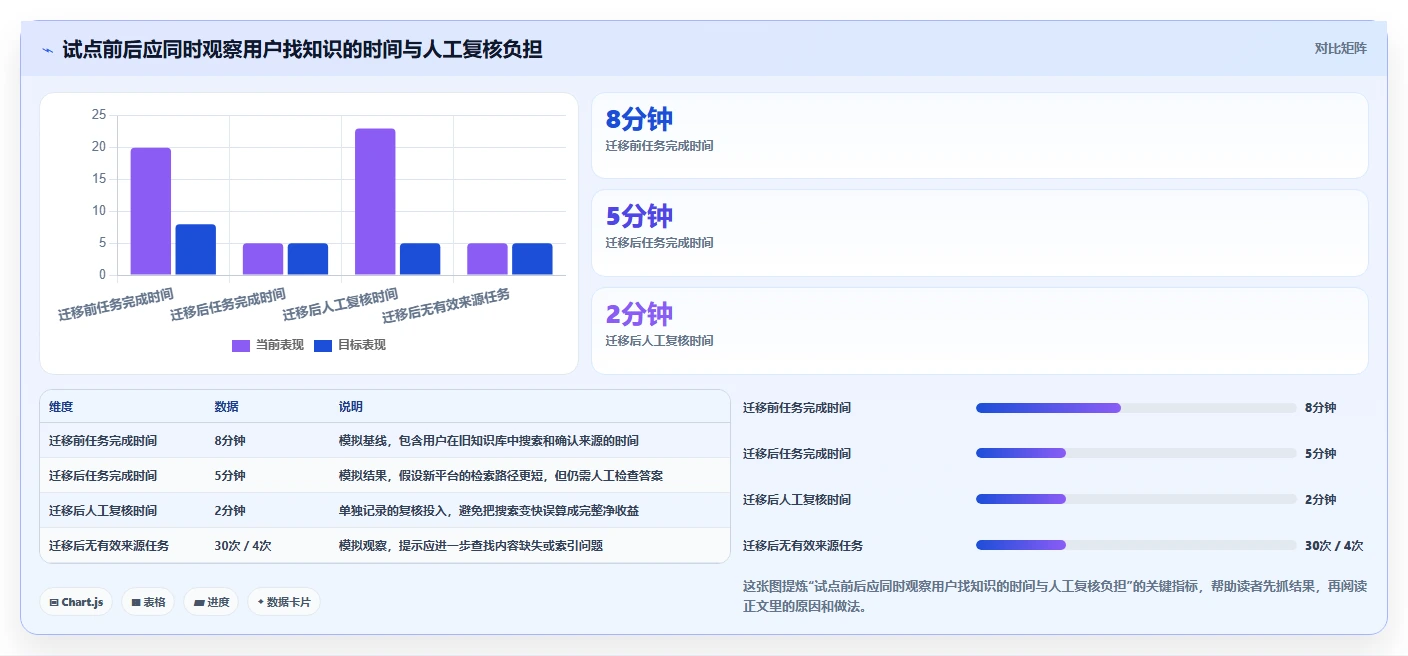Click the footer summary paragraph starting 这张图提炼

(x=1055, y=596)
